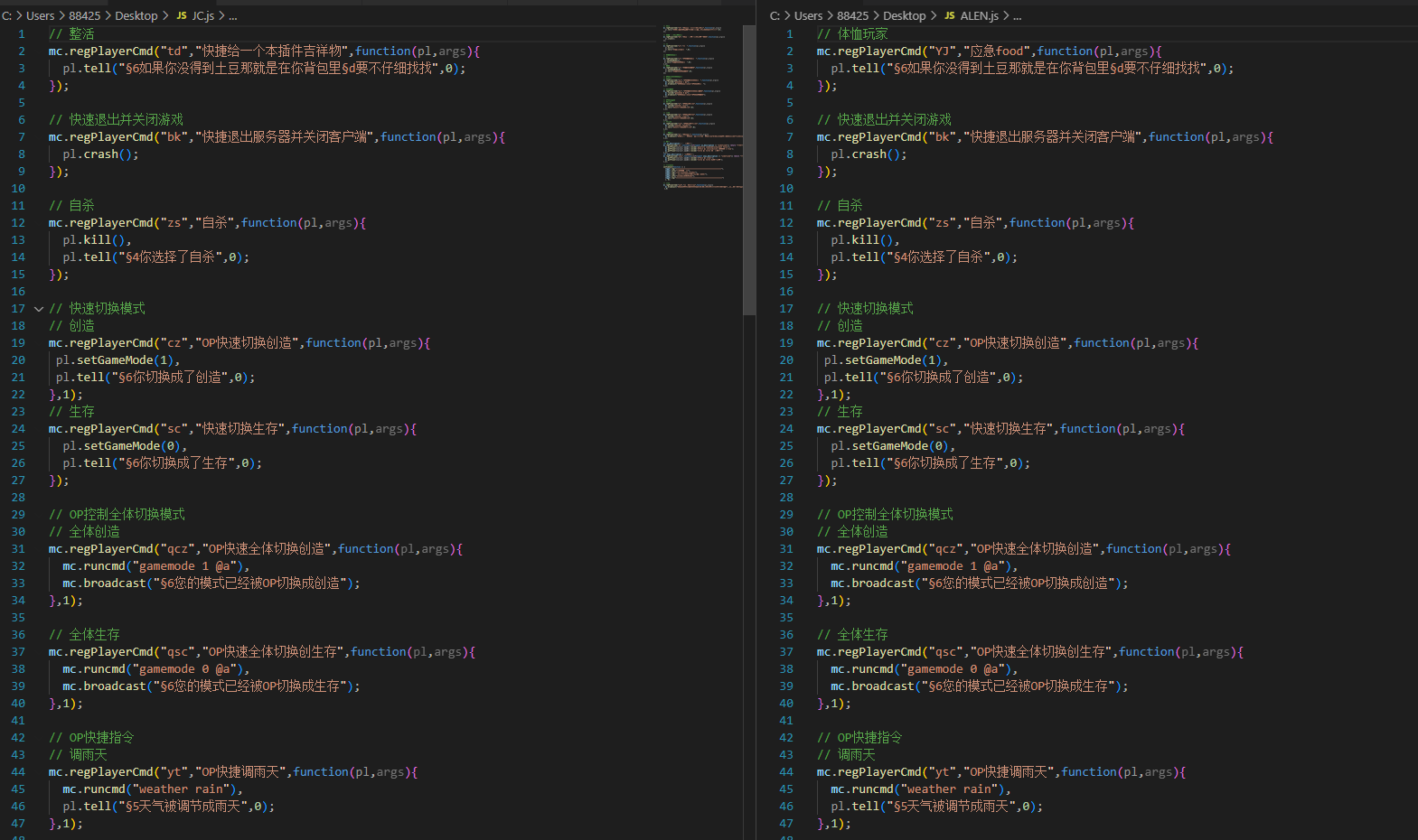Click the JS file icon beside JC.js breadcrumb

coord(182,15)
